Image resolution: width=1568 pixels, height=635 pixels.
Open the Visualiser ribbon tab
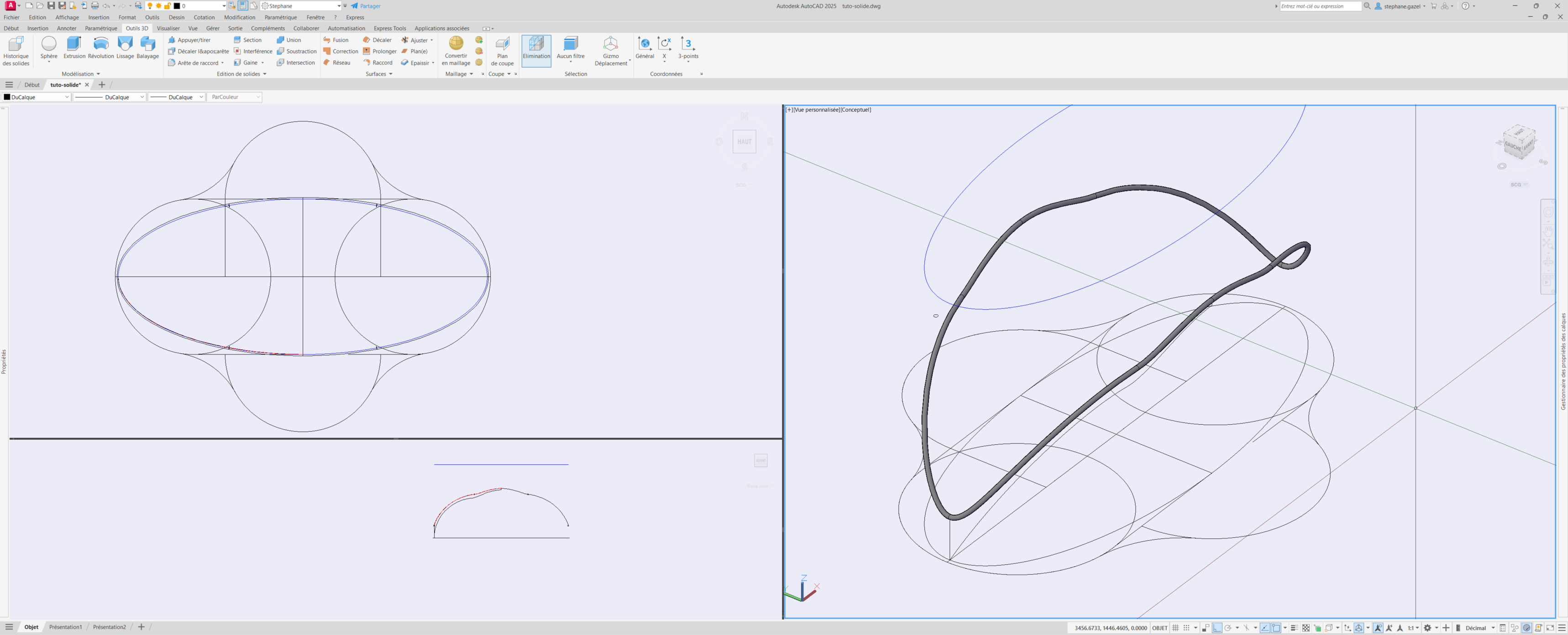168,28
